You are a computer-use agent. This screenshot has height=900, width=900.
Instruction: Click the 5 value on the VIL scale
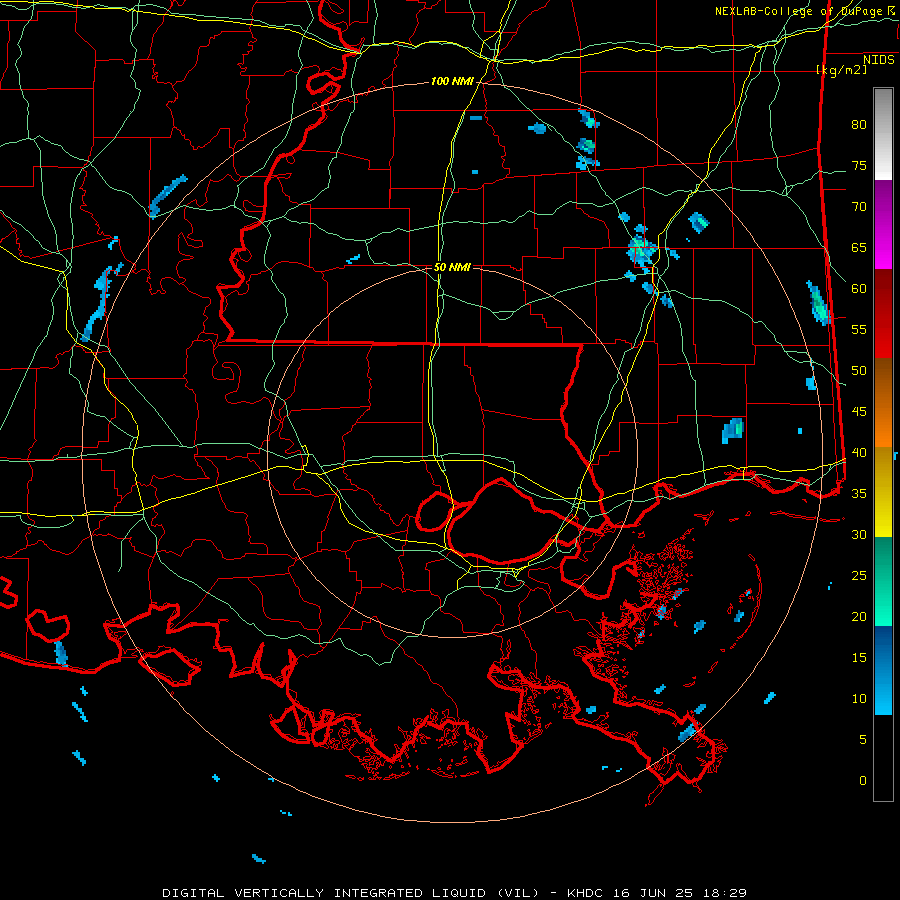tap(863, 740)
